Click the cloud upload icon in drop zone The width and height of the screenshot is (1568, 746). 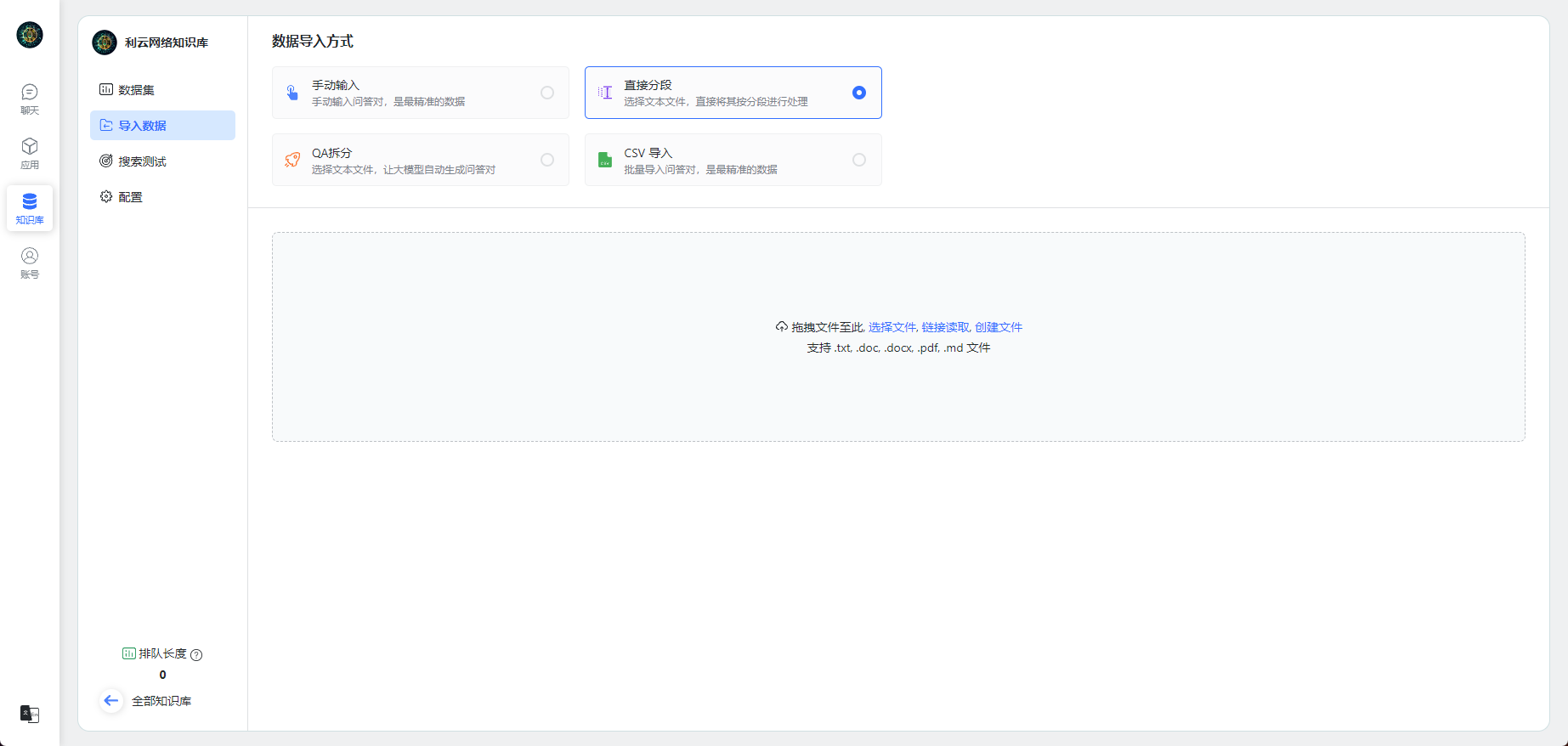tap(781, 327)
